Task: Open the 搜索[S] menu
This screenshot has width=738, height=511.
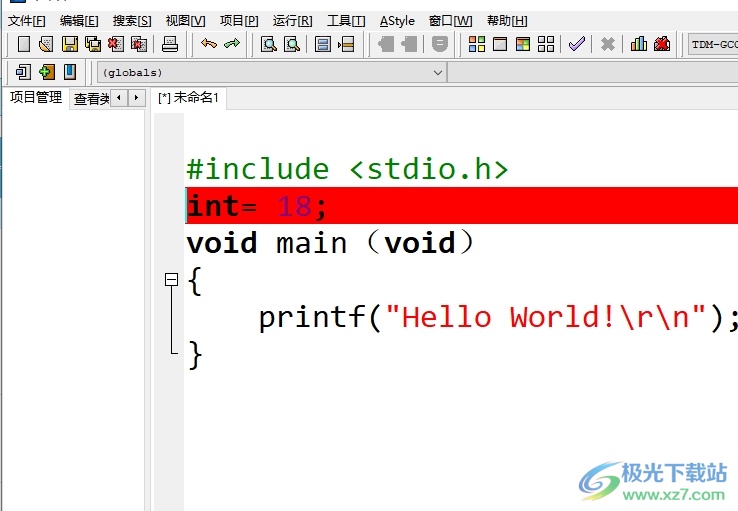Action: (132, 21)
